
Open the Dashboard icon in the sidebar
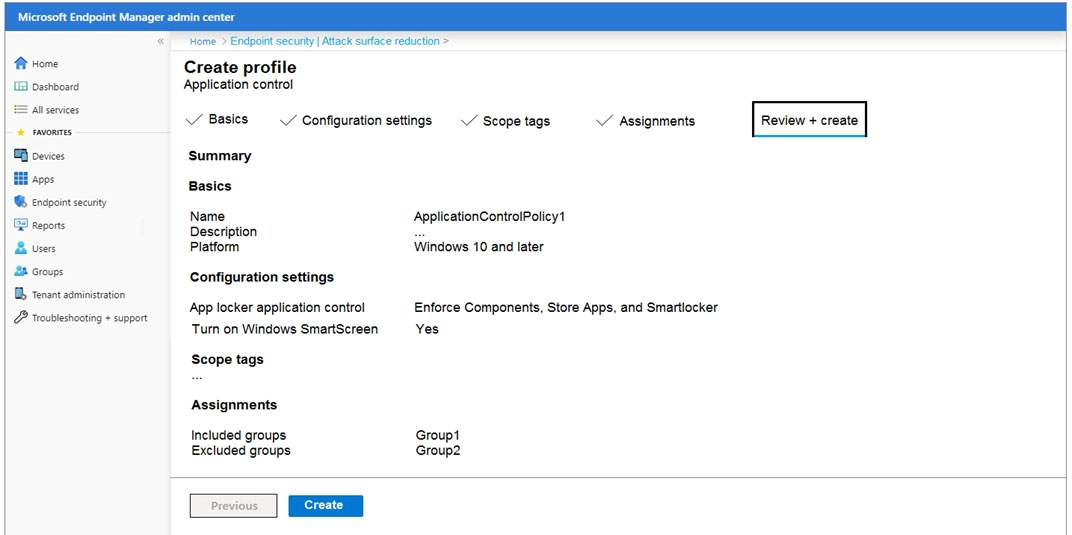(21, 87)
